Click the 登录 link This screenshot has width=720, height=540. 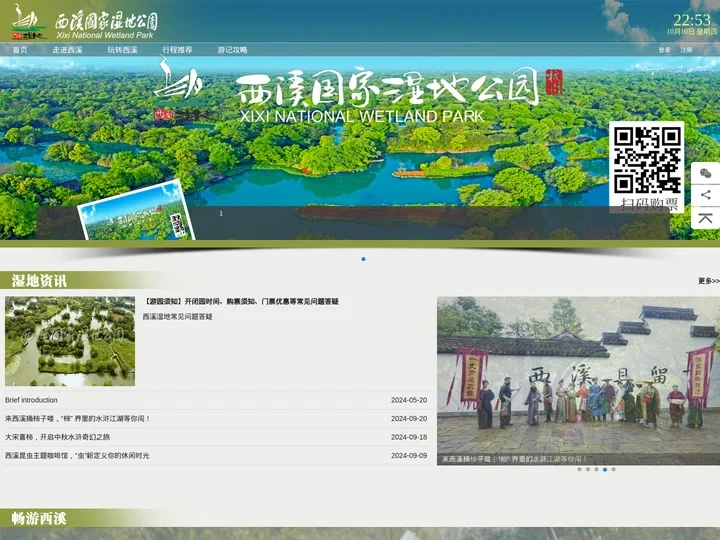[664, 50]
